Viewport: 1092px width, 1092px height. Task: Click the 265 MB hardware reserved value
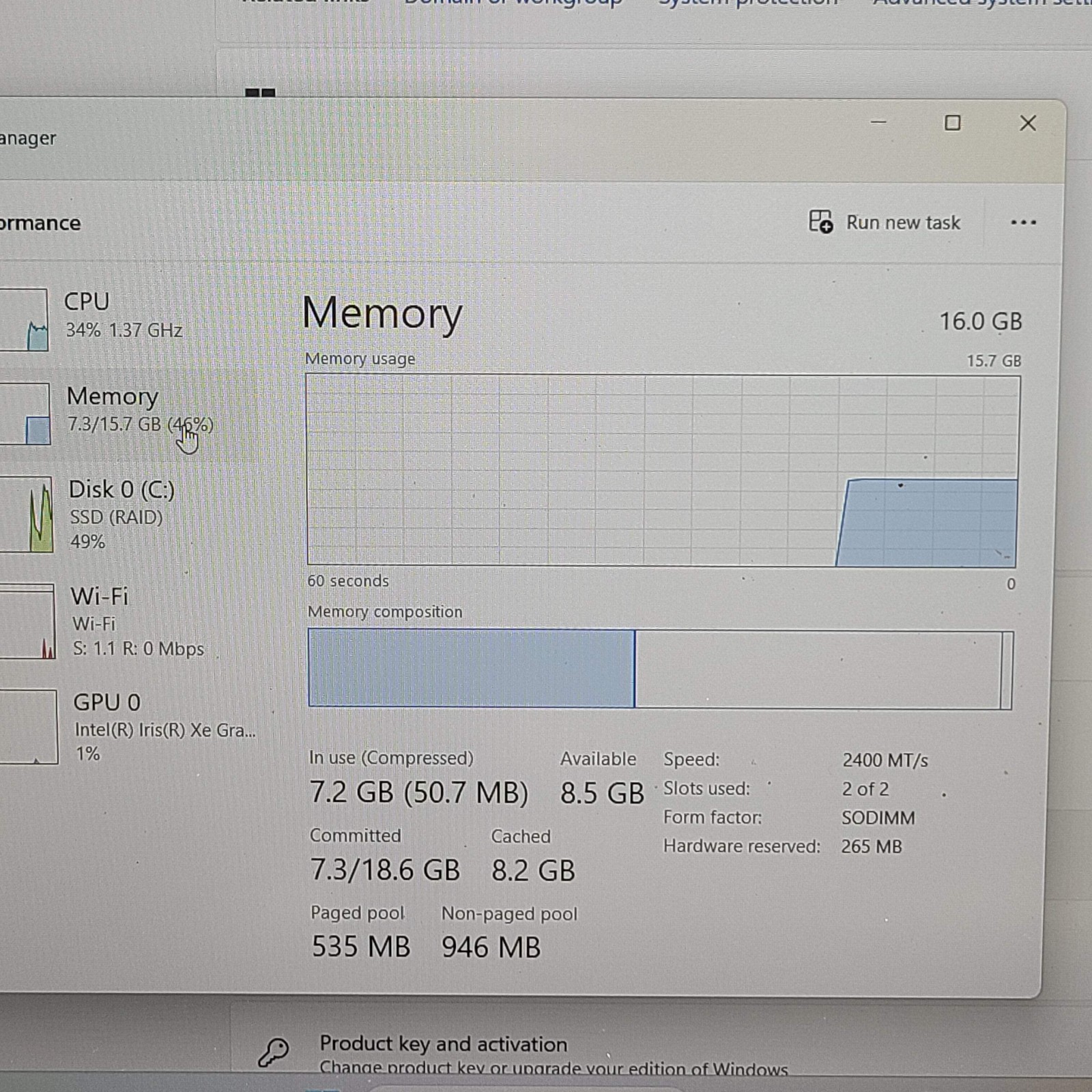click(x=872, y=846)
